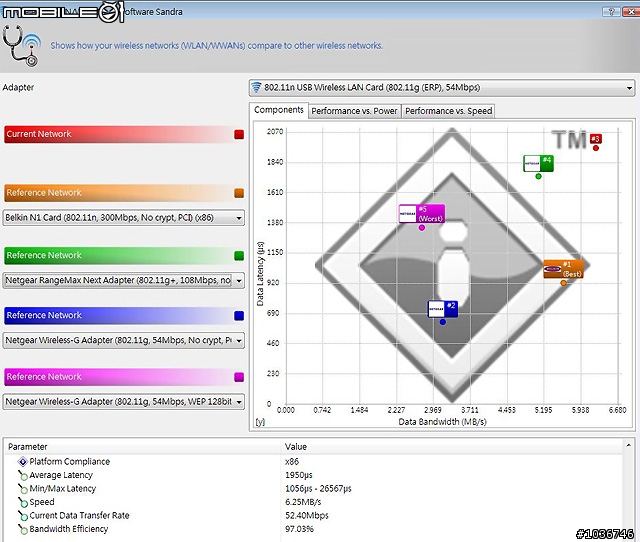The width and height of the screenshot is (640, 542).
Task: Click the help question-mark button
Action: 611,11
